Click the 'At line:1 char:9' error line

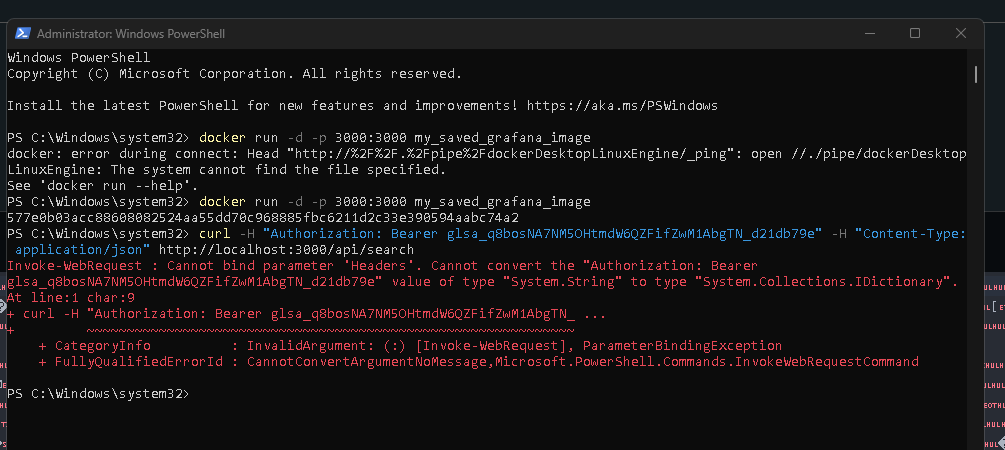pyautogui.click(x=71, y=297)
